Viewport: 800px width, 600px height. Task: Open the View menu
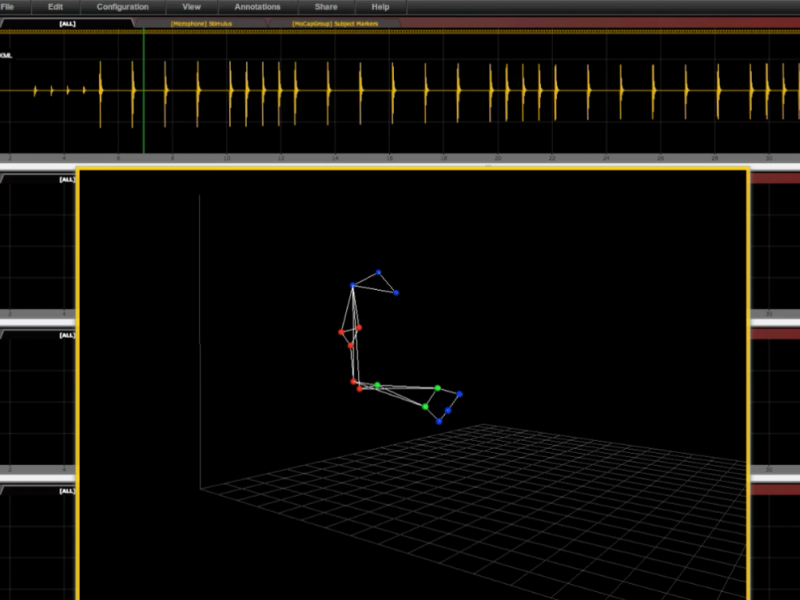tap(191, 7)
